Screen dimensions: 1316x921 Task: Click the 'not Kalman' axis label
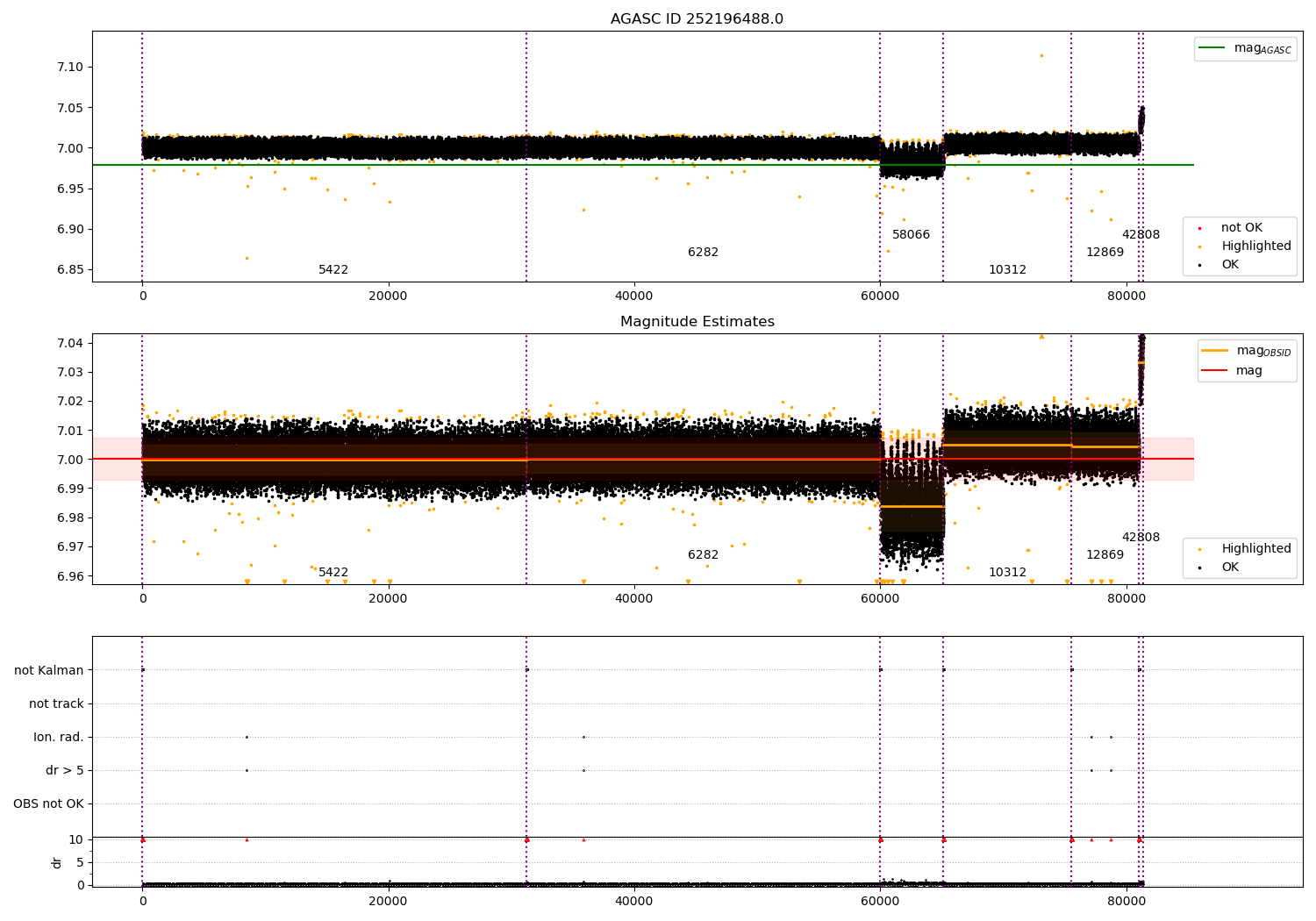point(49,670)
